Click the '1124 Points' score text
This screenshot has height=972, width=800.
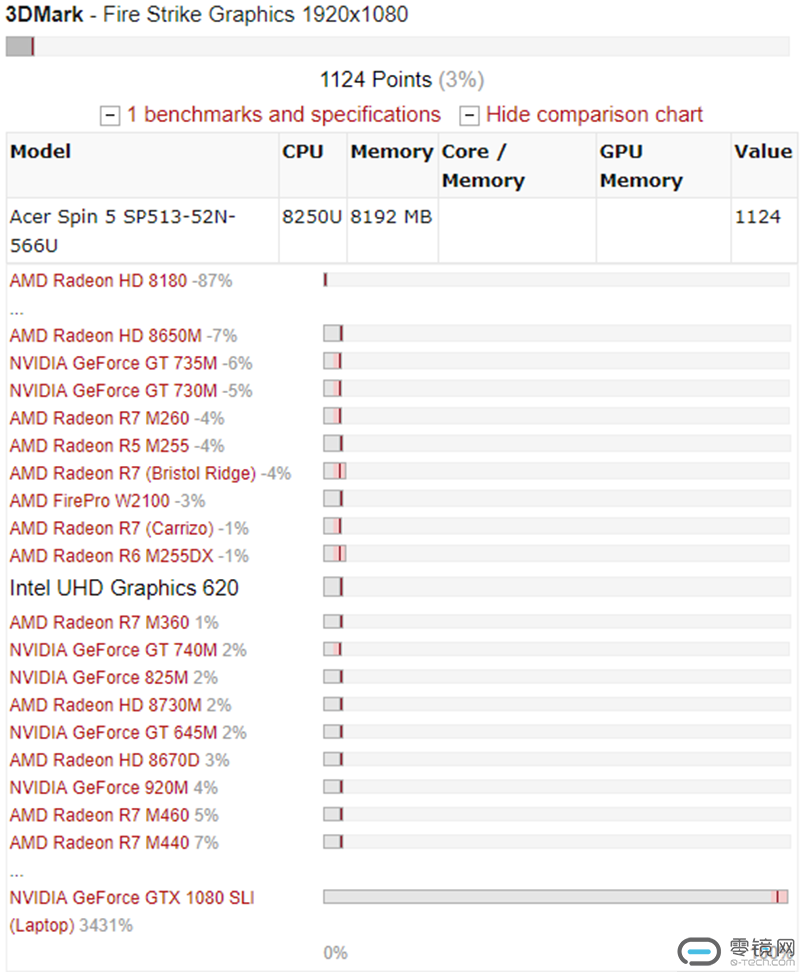(x=376, y=80)
